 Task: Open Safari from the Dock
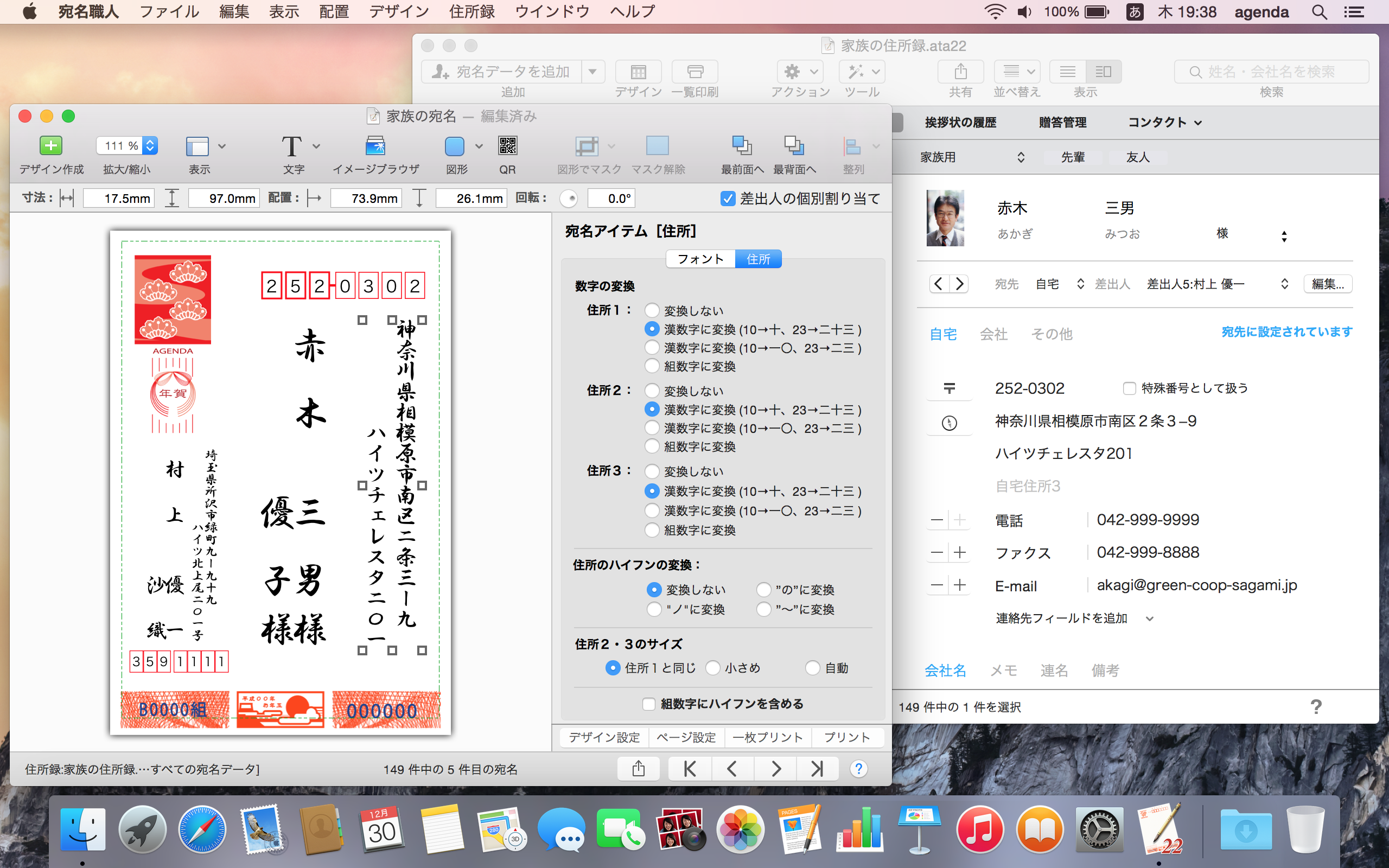pos(202,829)
